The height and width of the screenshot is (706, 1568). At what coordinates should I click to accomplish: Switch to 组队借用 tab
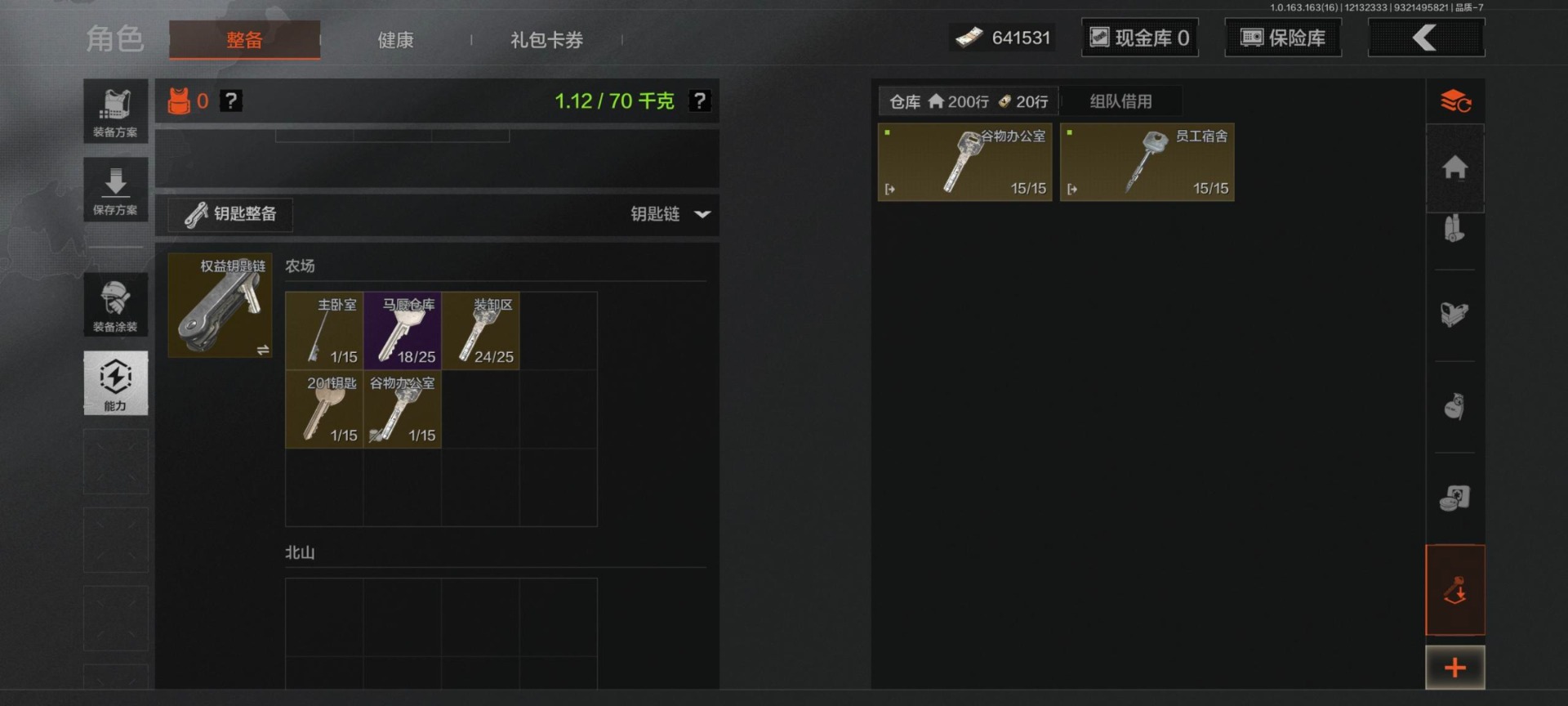tap(1120, 101)
